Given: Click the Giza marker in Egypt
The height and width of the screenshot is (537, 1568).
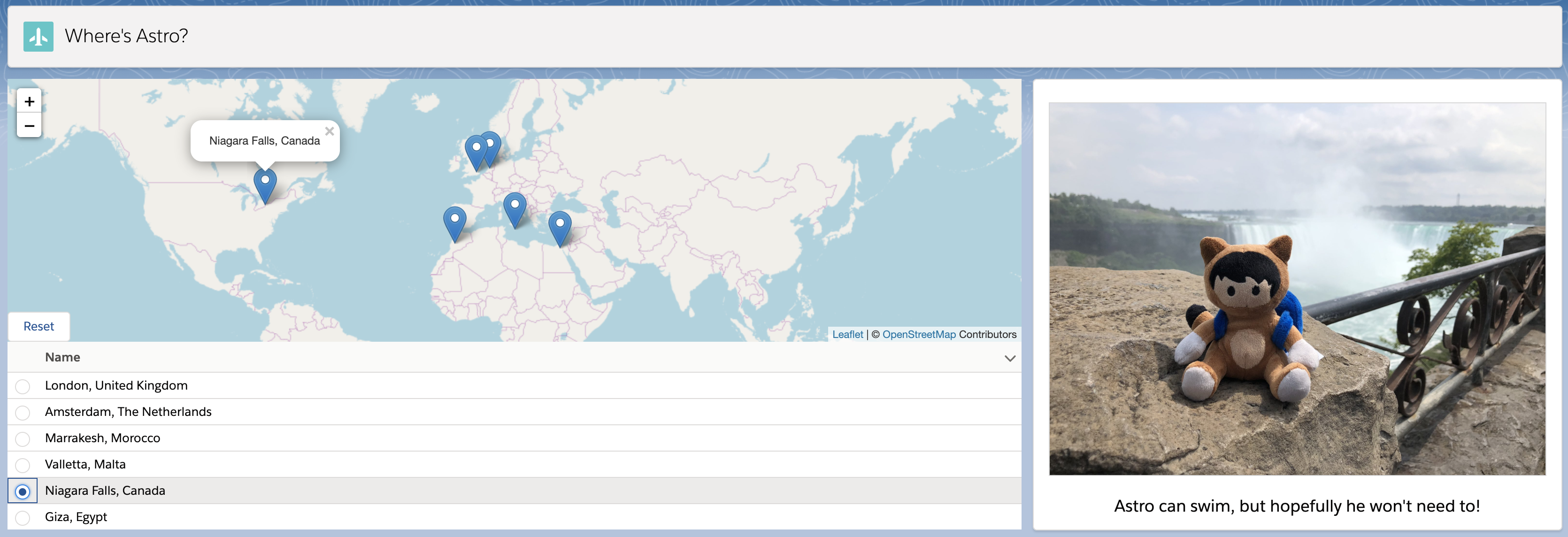Looking at the screenshot, I should click(560, 227).
